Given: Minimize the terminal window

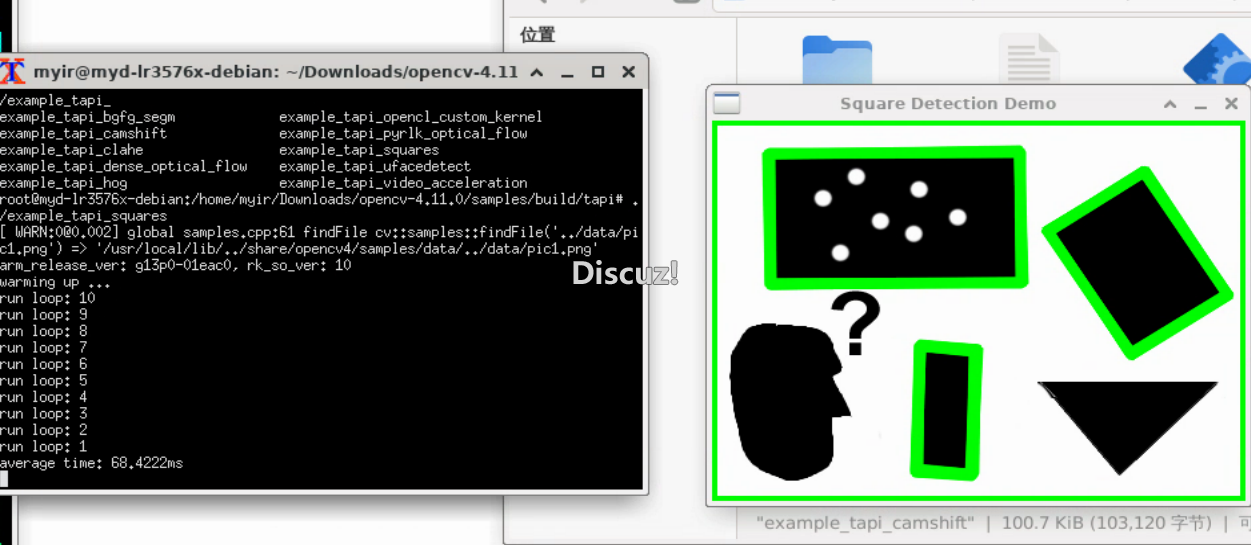Looking at the screenshot, I should pyautogui.click(x=568, y=72).
